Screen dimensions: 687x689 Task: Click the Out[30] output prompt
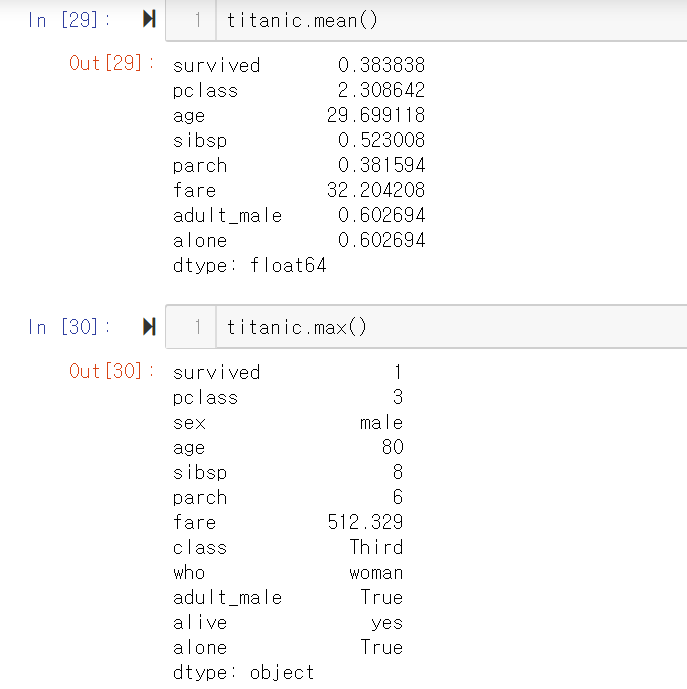(x=112, y=371)
